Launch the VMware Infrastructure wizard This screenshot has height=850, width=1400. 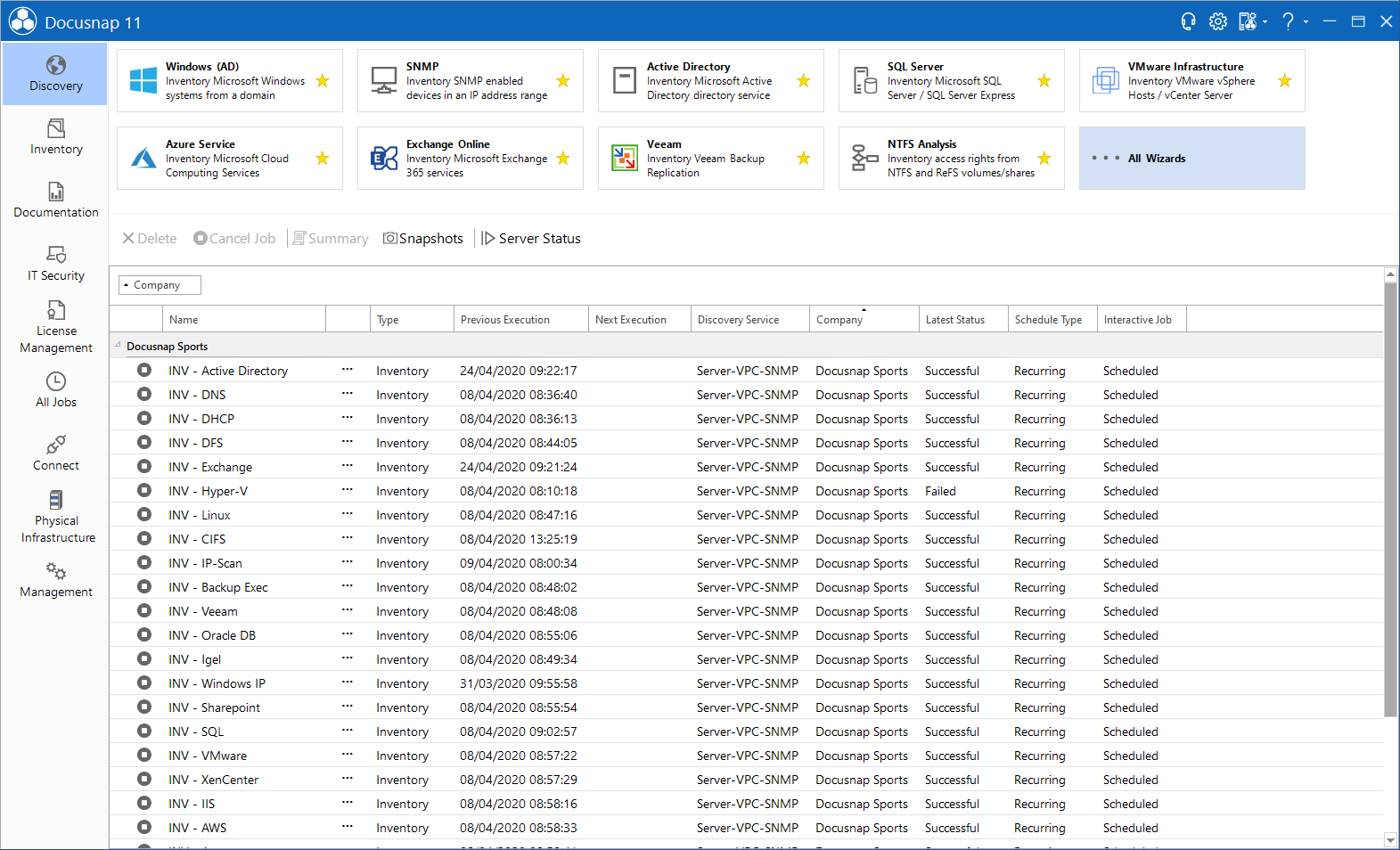1192,80
